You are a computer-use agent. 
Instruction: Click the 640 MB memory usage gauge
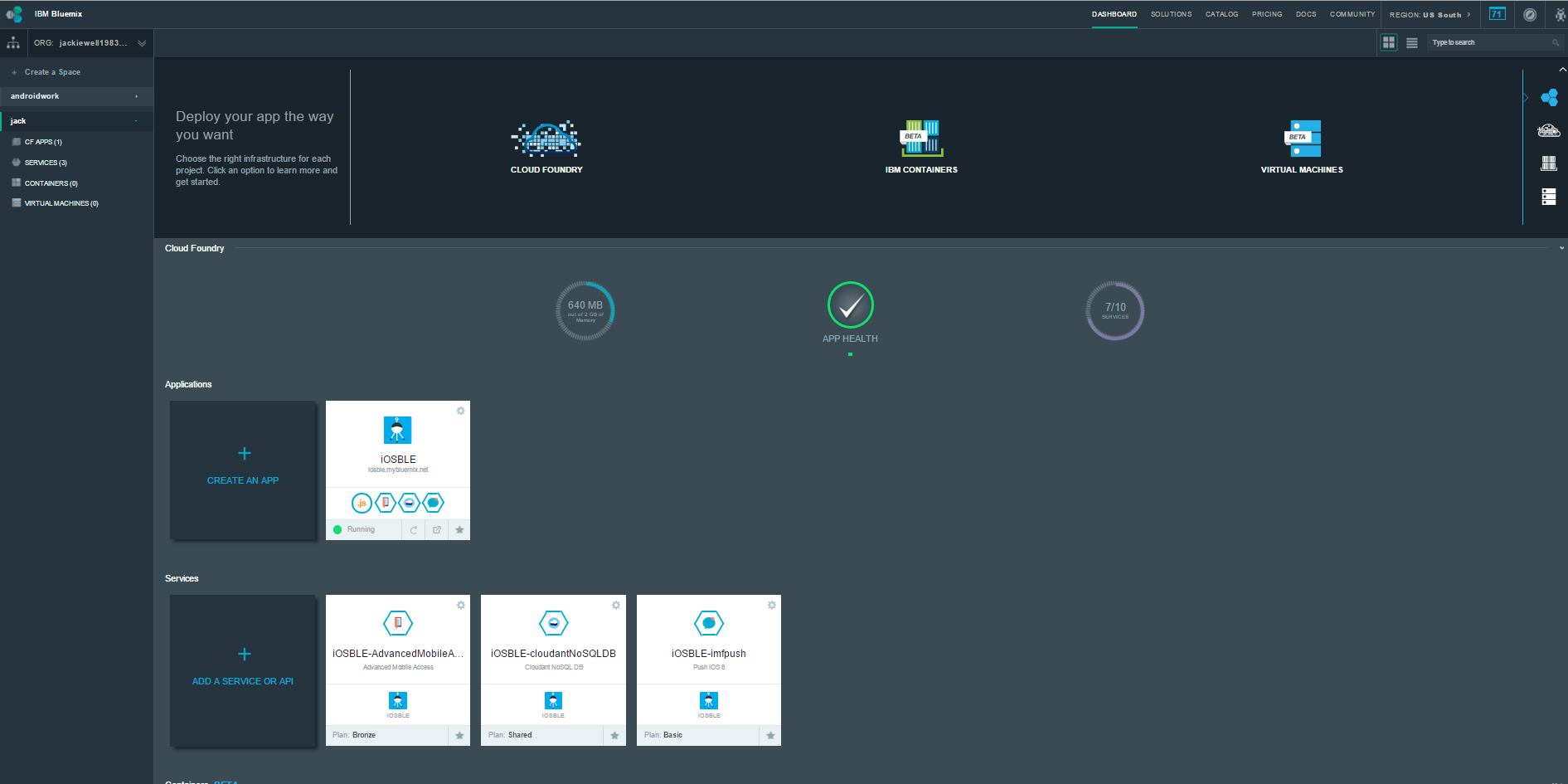(585, 311)
